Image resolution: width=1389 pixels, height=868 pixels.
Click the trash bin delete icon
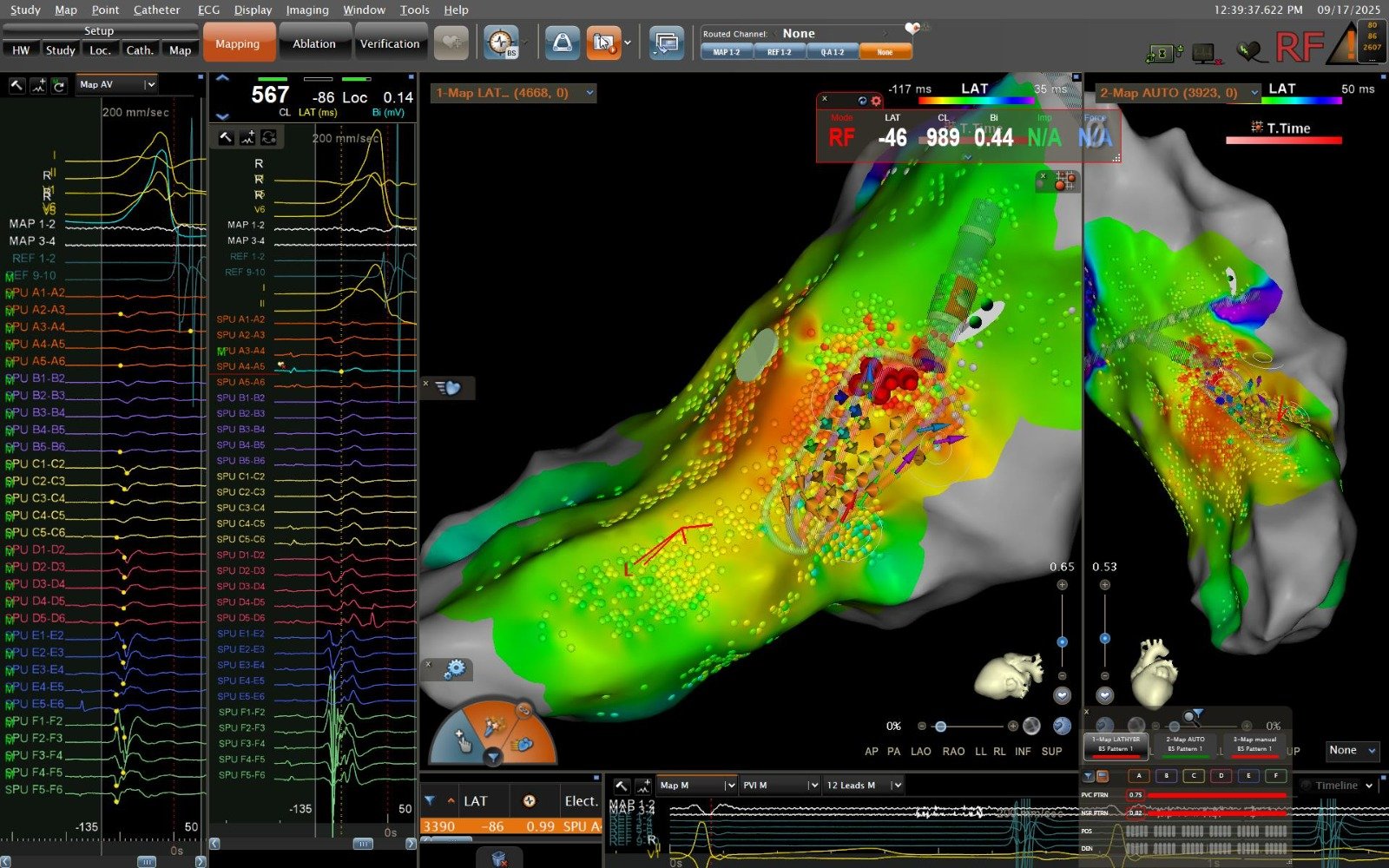(x=499, y=858)
